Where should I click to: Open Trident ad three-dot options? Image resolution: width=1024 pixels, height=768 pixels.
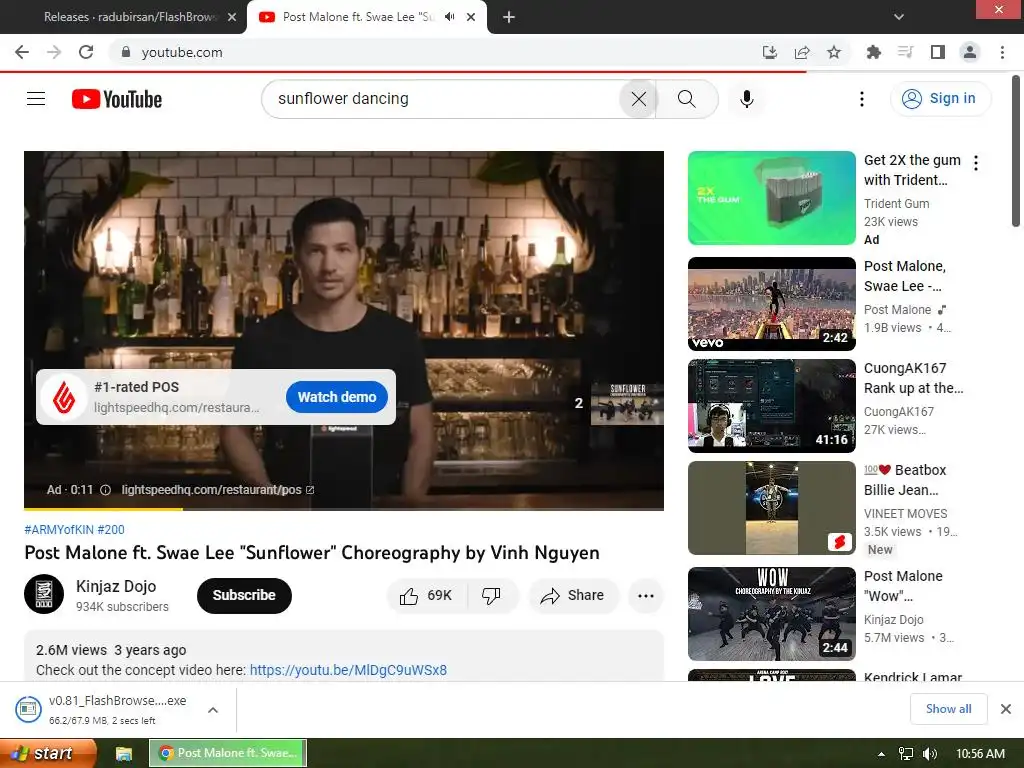pos(976,163)
